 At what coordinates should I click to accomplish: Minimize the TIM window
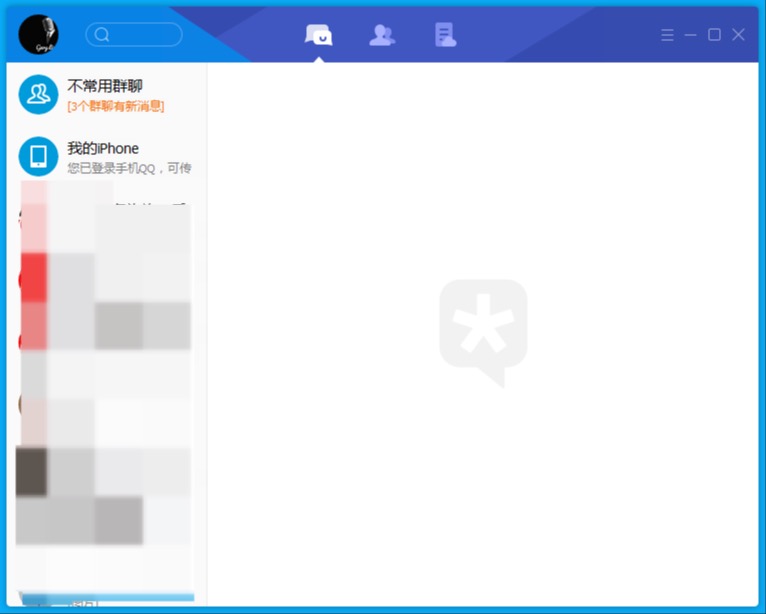[x=690, y=35]
